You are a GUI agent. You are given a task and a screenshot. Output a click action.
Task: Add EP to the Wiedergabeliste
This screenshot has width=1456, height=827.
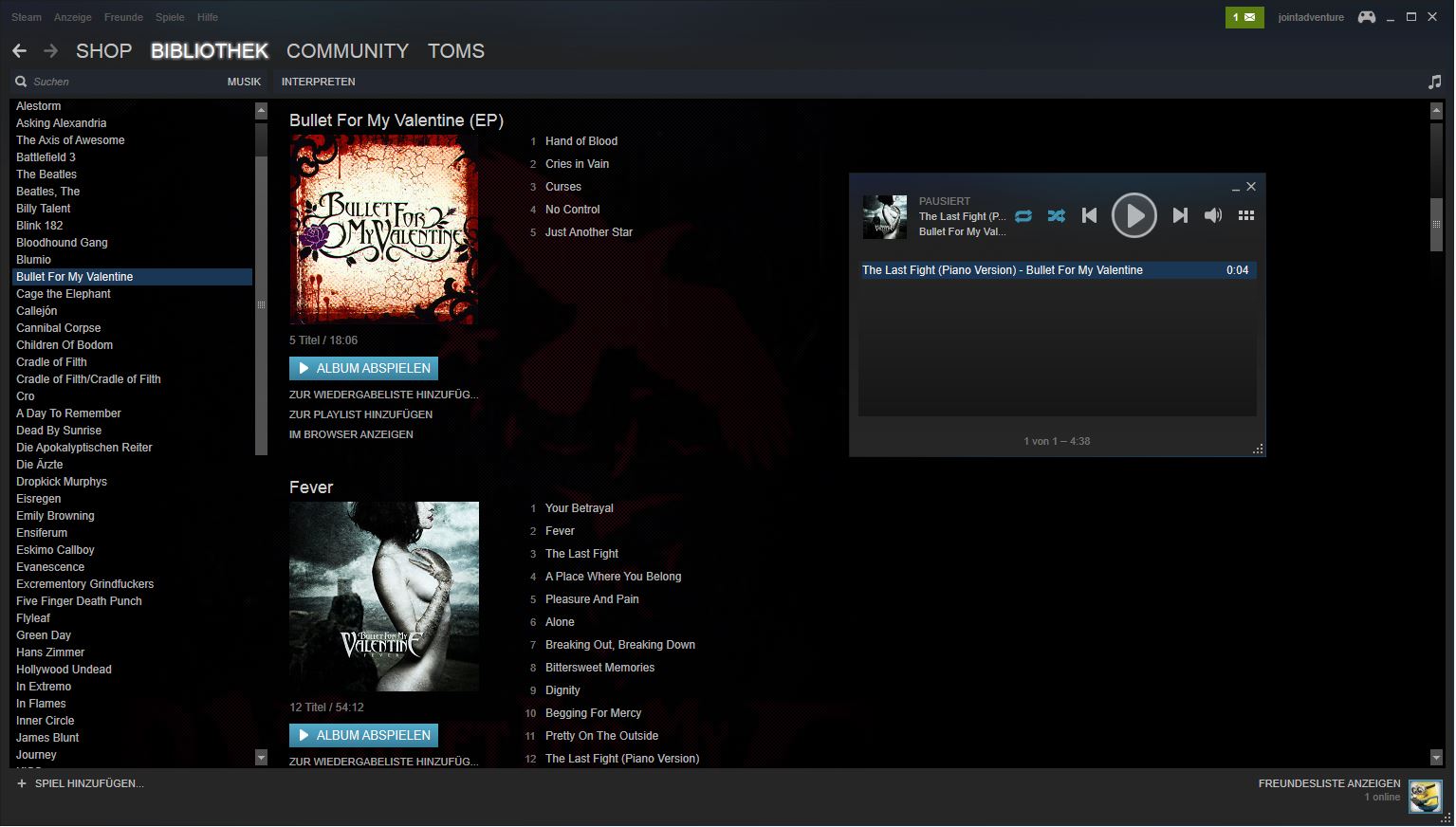(384, 395)
